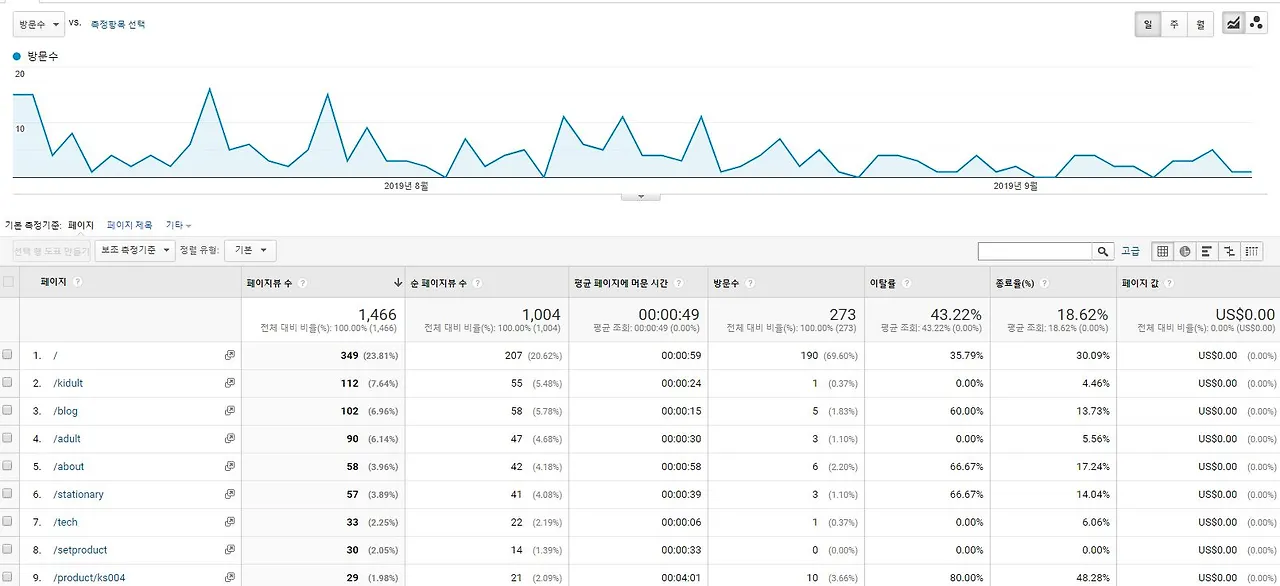Open /blog page external link icon
This screenshot has height=586, width=1280.
click(x=229, y=411)
